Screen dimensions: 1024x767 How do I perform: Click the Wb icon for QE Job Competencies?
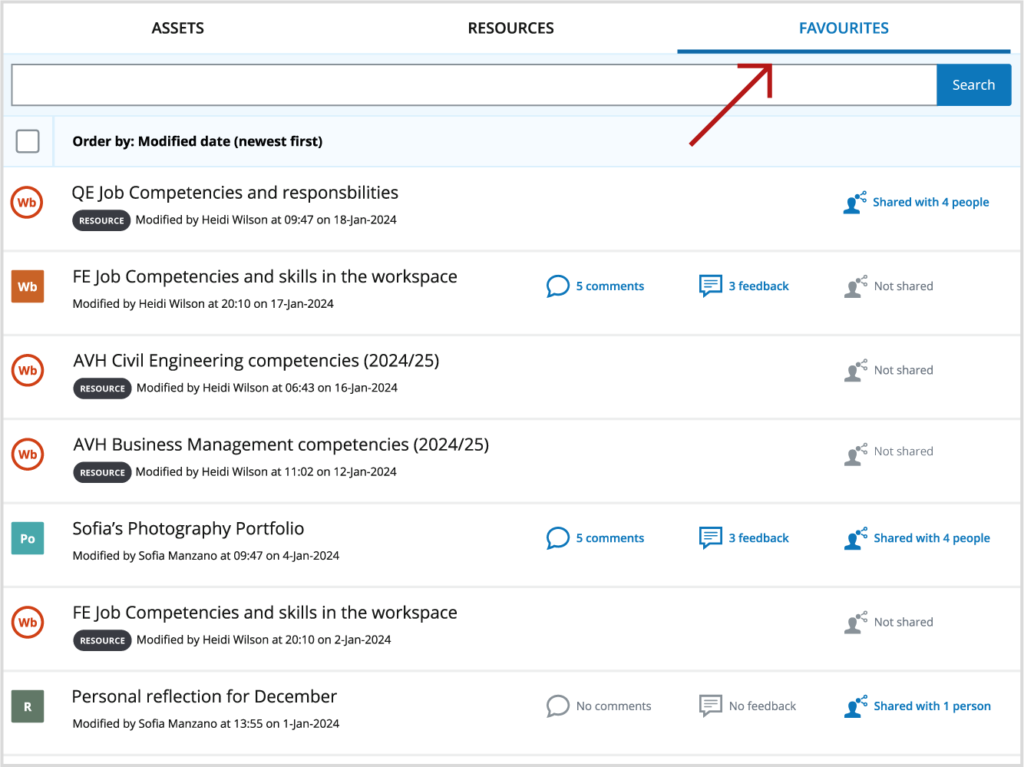(27, 203)
